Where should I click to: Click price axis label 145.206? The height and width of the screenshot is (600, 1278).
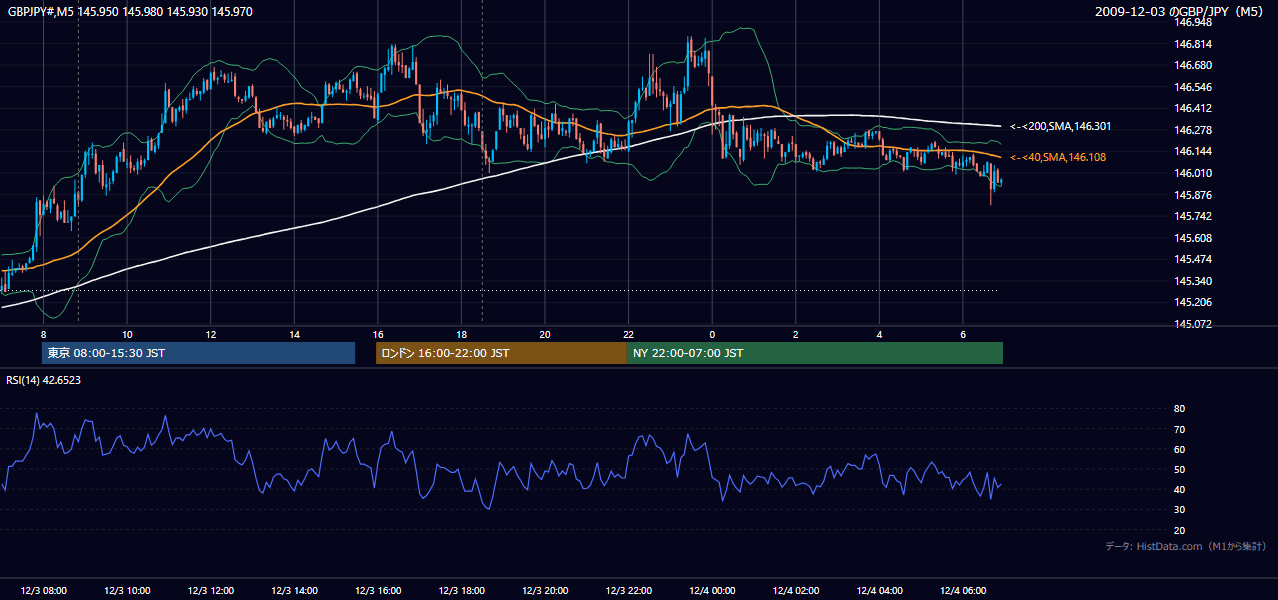tap(1193, 302)
